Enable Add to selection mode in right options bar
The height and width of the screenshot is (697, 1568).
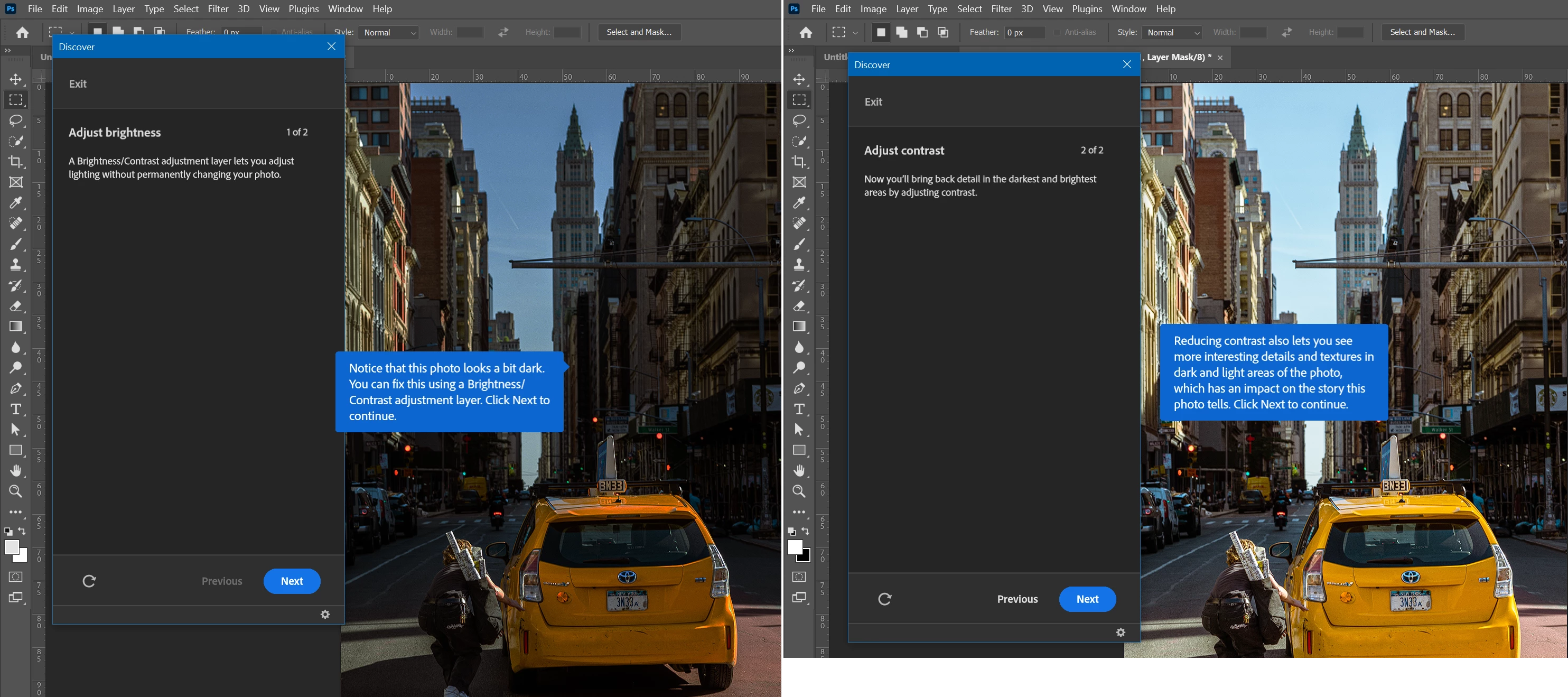(x=901, y=32)
